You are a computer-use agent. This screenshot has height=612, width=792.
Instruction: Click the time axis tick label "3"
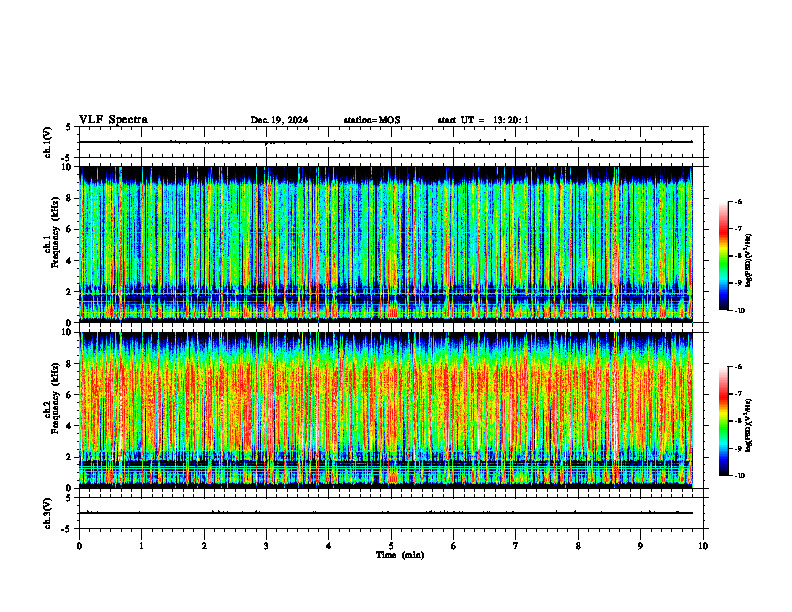266,546
